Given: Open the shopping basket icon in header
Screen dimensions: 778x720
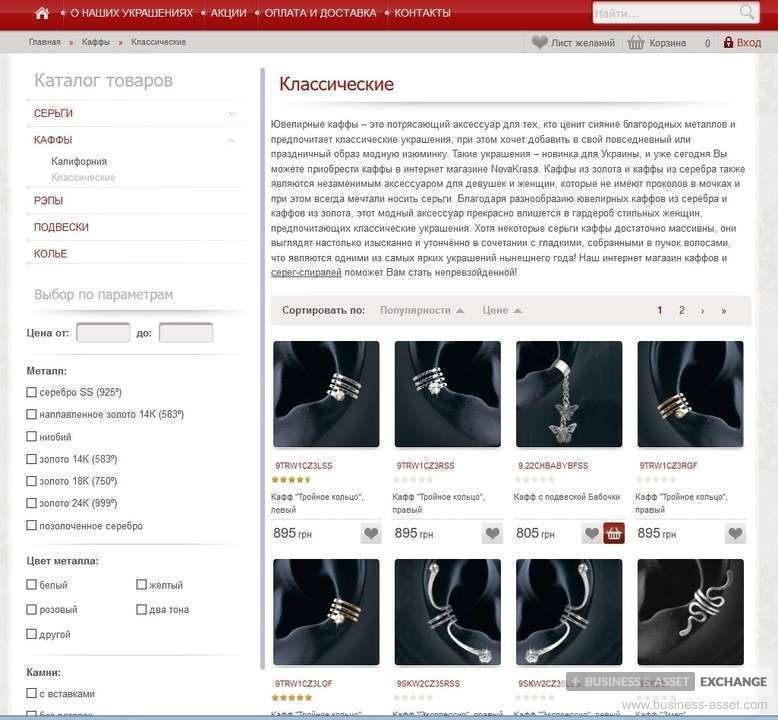Looking at the screenshot, I should pos(636,43).
